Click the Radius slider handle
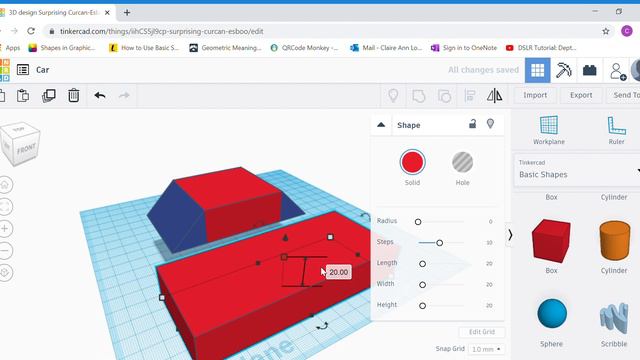This screenshot has width=640, height=360. (x=418, y=222)
